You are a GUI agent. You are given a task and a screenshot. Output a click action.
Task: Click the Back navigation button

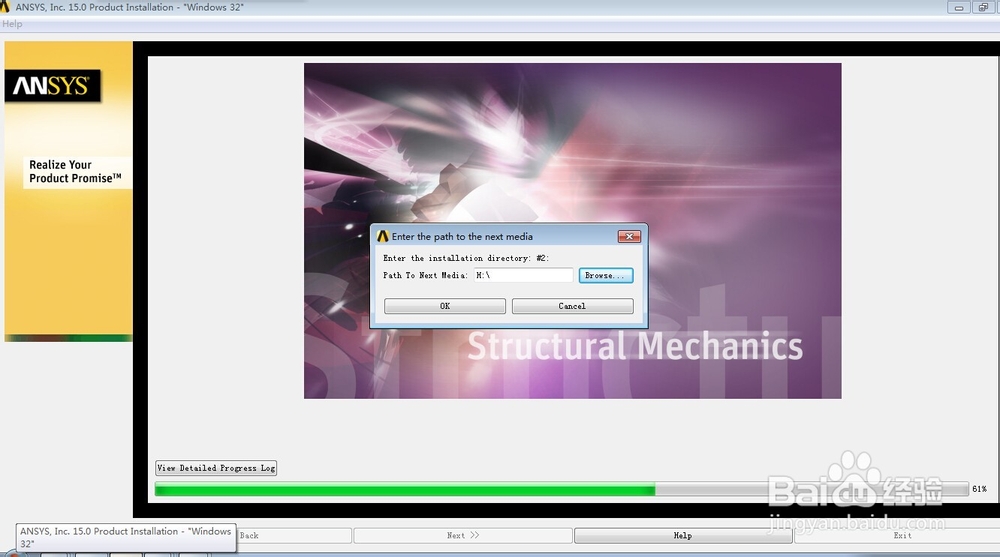[293, 535]
